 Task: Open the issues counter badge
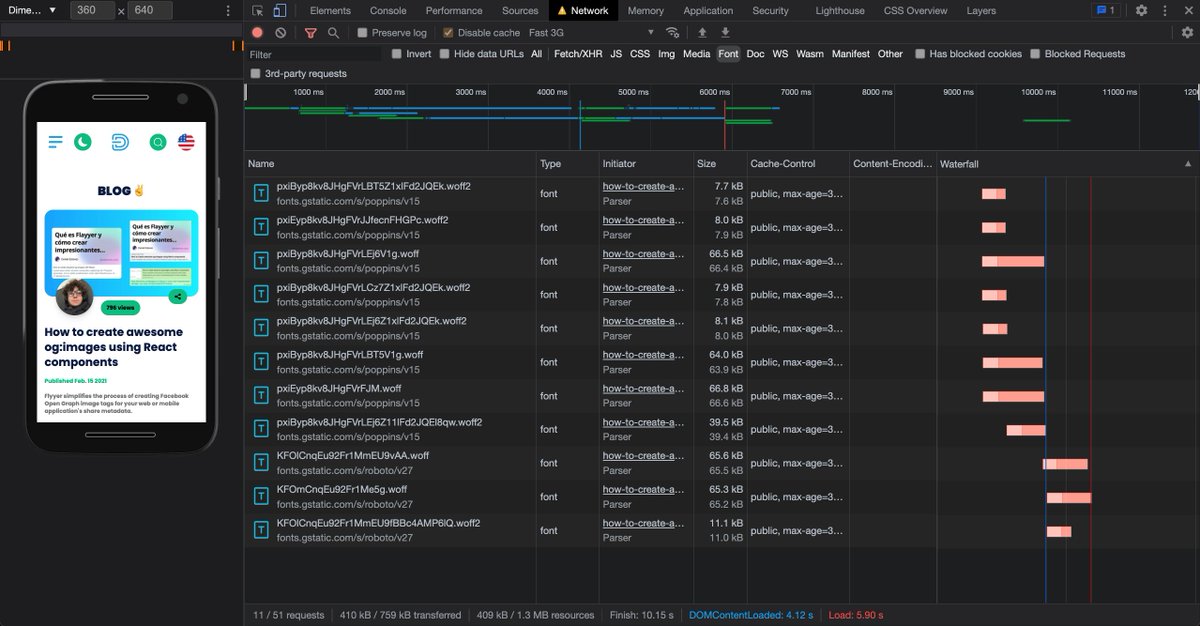1106,11
